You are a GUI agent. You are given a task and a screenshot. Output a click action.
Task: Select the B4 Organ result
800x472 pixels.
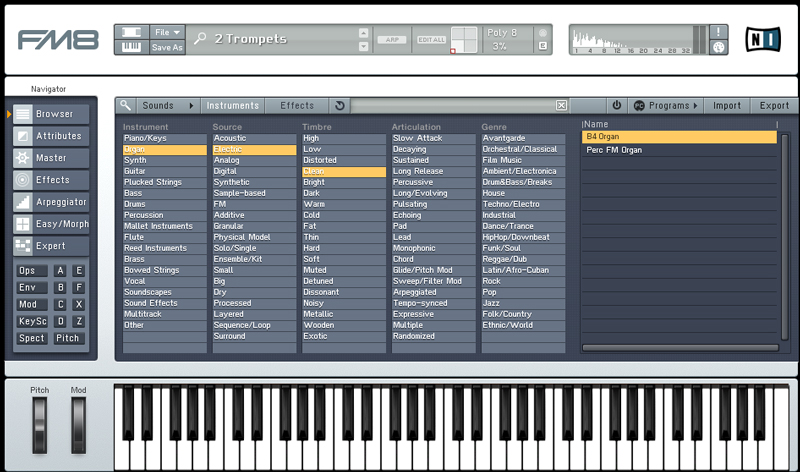[x=679, y=137]
